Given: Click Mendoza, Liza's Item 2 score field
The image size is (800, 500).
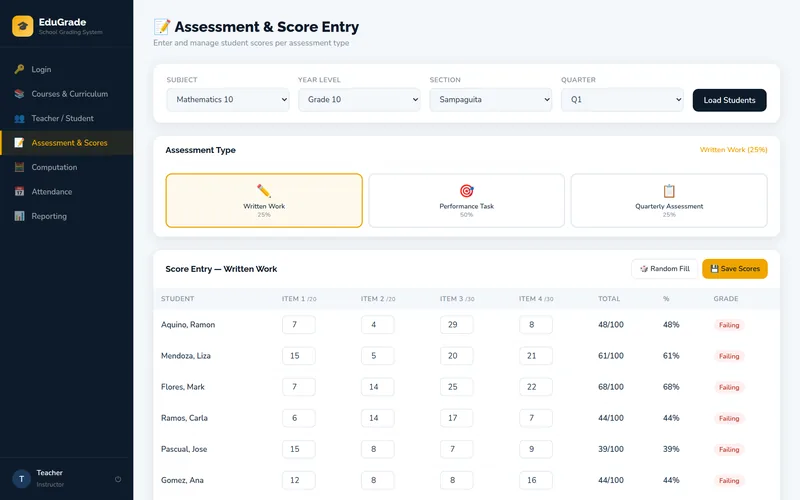Looking at the screenshot, I should tap(378, 356).
